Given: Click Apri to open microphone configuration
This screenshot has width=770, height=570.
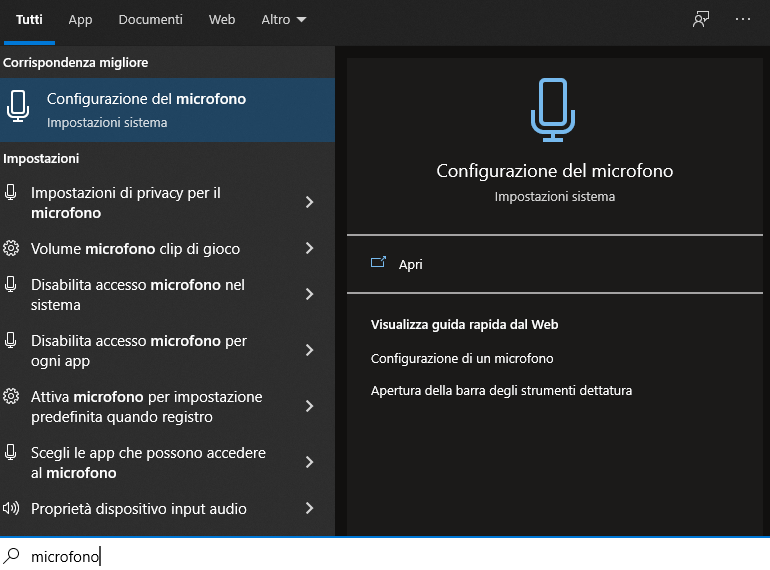Looking at the screenshot, I should (411, 264).
